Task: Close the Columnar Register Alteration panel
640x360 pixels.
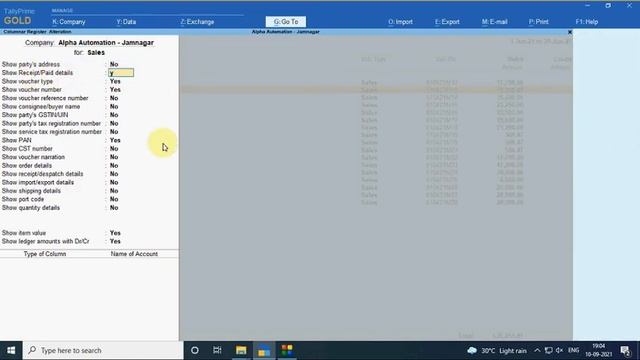Action: tap(570, 32)
